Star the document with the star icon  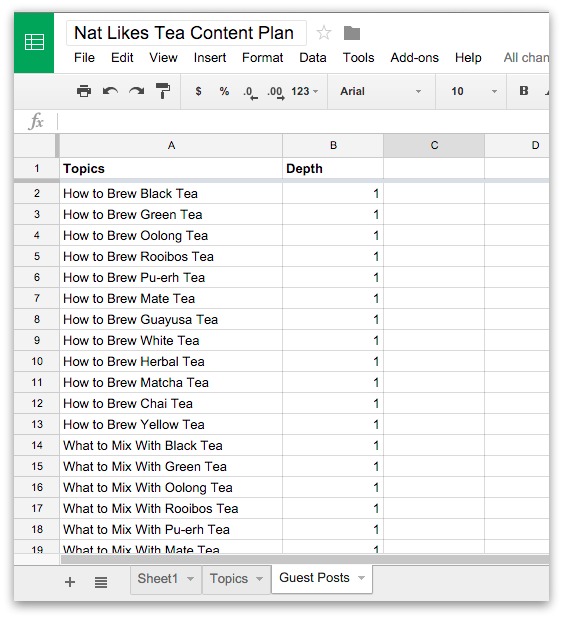tap(324, 33)
